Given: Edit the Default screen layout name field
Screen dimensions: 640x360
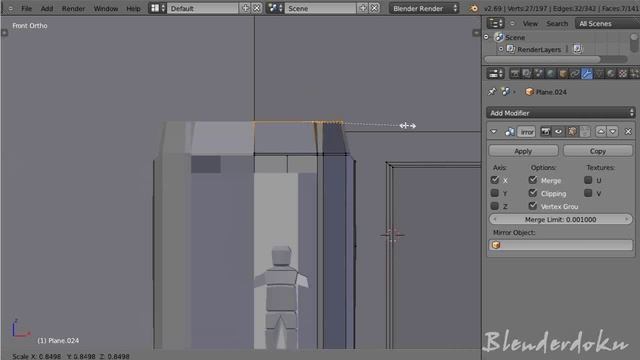Looking at the screenshot, I should coord(203,8).
